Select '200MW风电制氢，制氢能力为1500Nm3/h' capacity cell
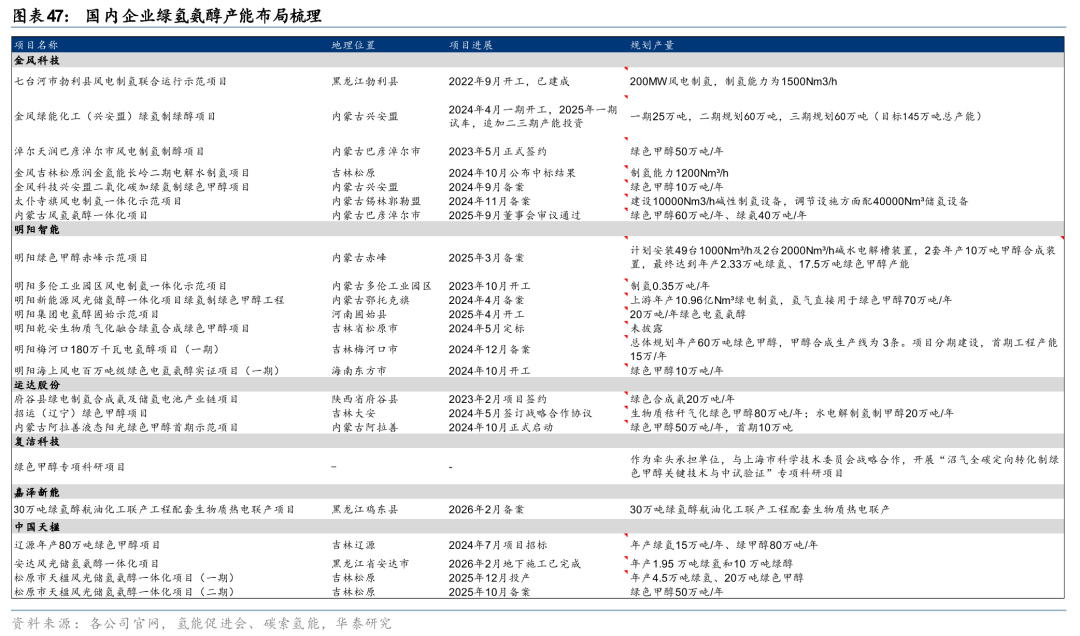The image size is (1080, 636). [x=734, y=81]
